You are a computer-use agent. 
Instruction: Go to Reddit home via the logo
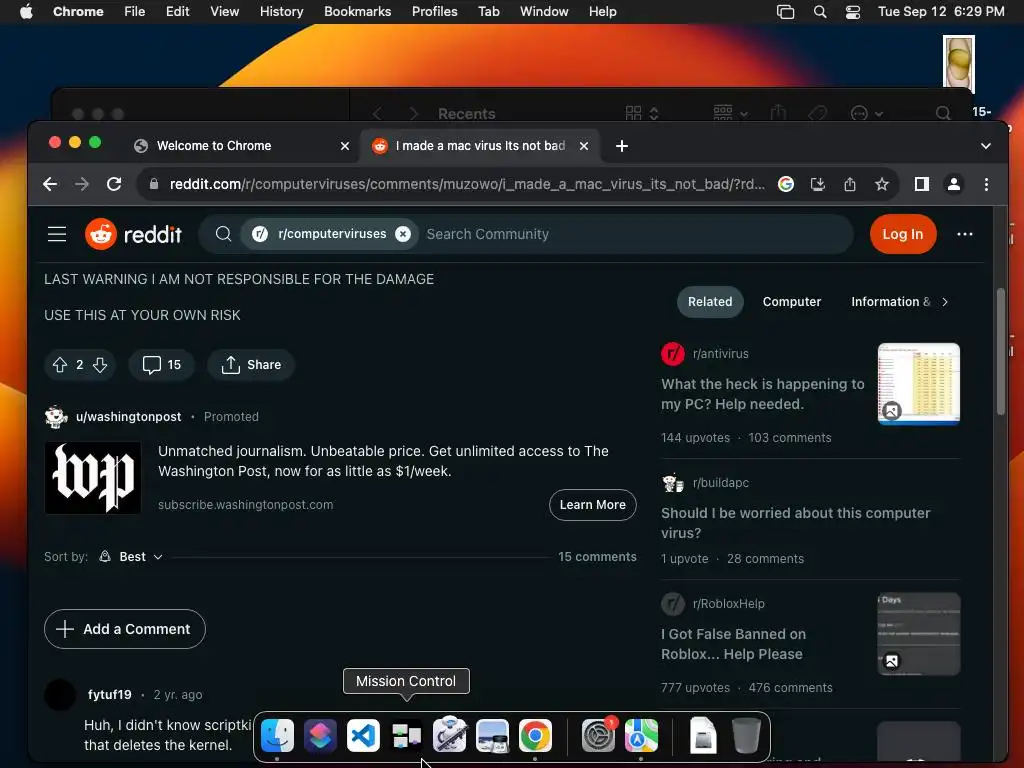click(133, 234)
